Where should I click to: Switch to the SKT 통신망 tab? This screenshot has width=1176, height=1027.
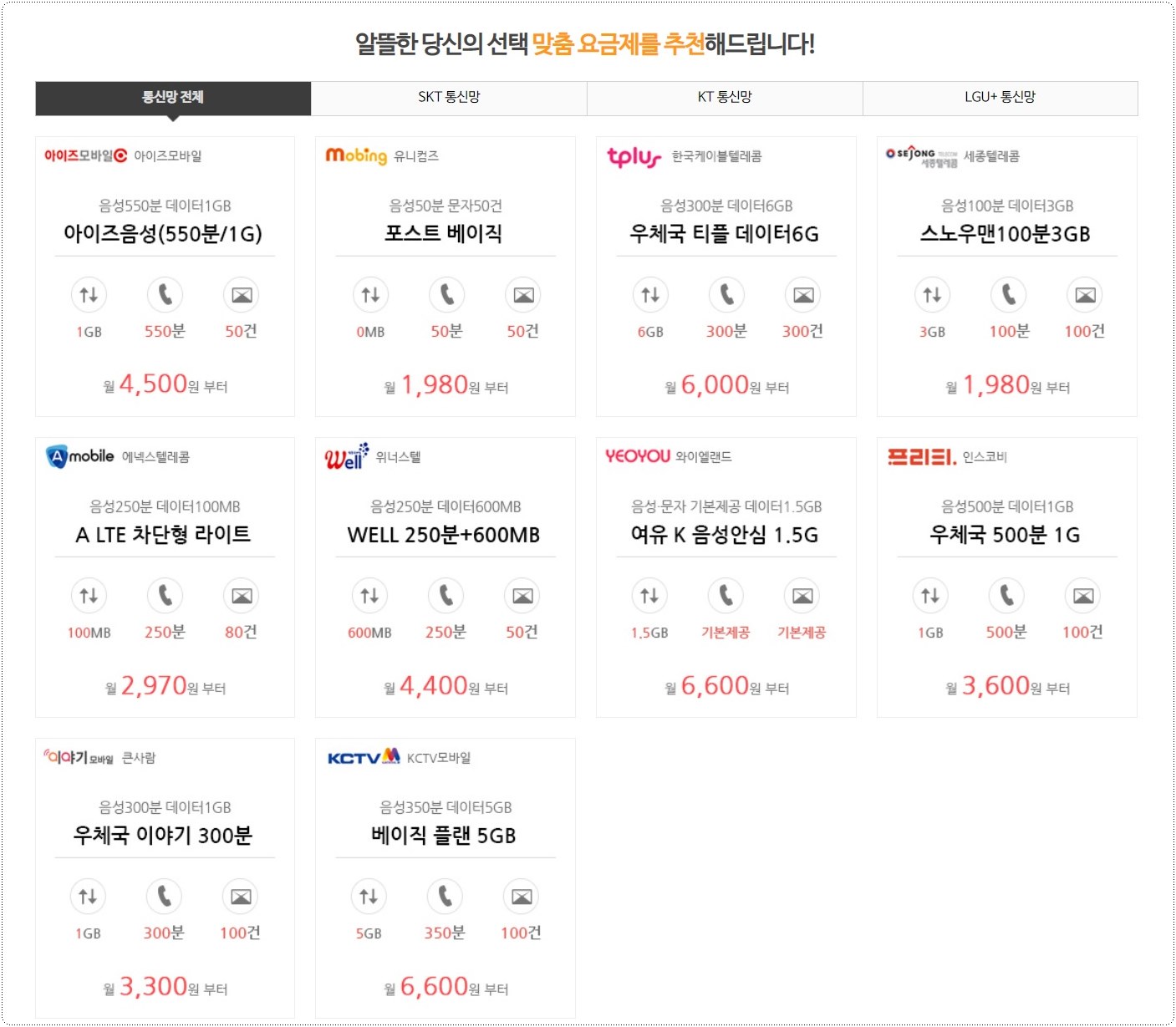tap(448, 98)
